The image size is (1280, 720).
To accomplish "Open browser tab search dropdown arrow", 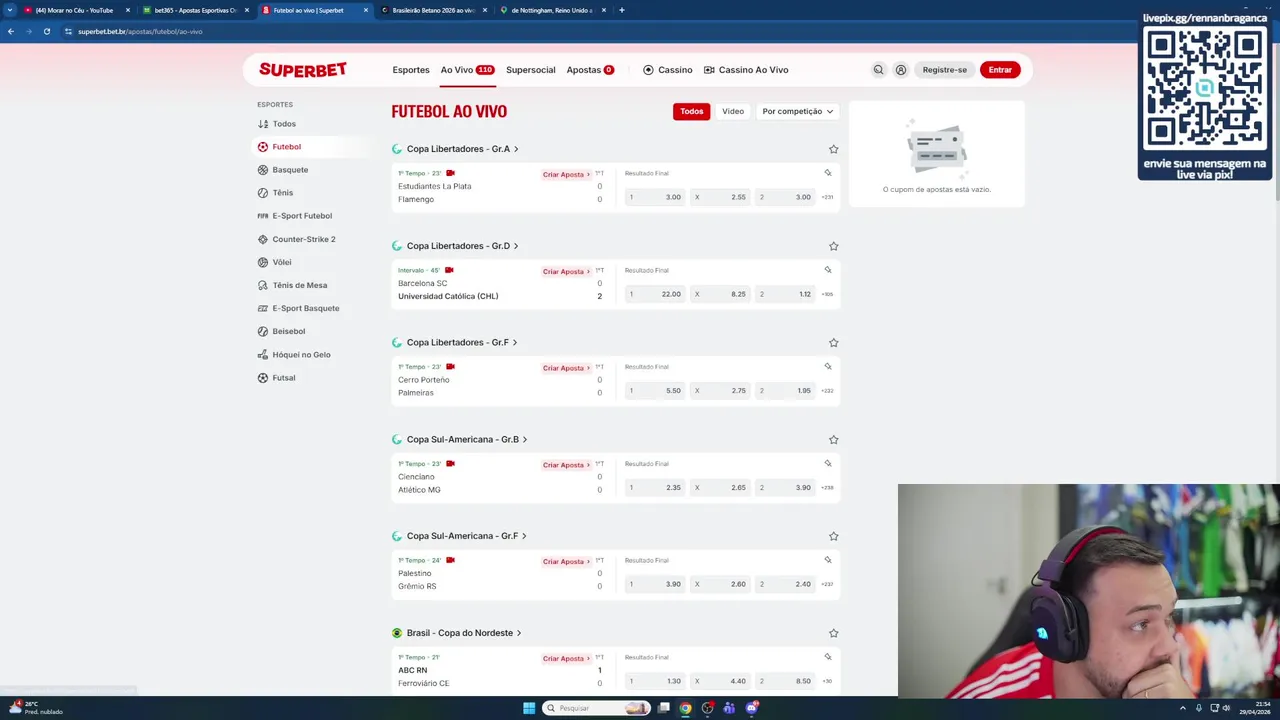I will click(10, 10).
